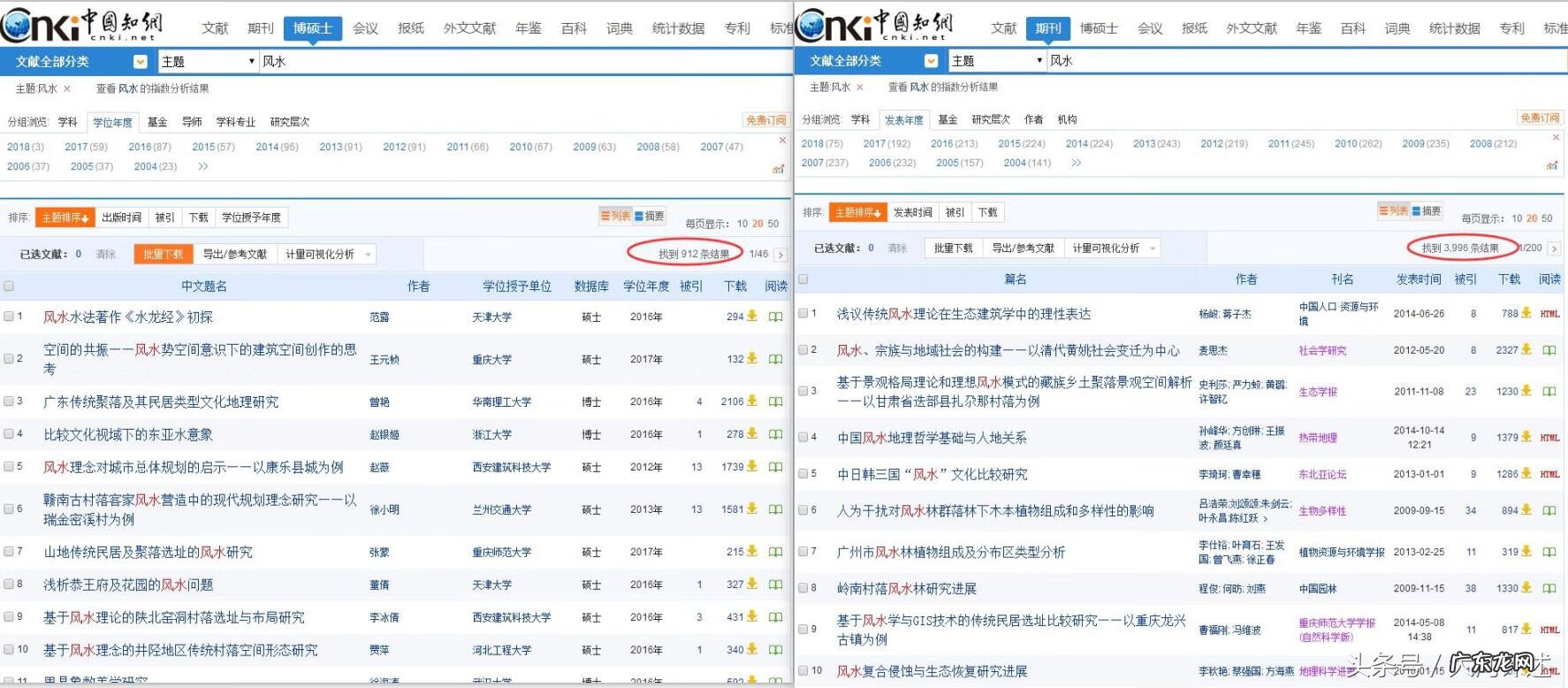Tick checkbox for row 8 浅析恭王府
This screenshot has width=1568, height=688.
coord(9,584)
